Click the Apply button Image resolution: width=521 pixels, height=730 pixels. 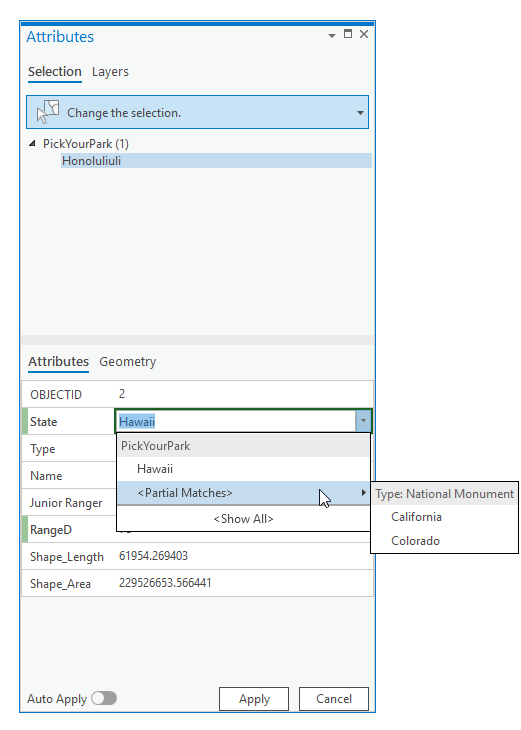click(254, 699)
